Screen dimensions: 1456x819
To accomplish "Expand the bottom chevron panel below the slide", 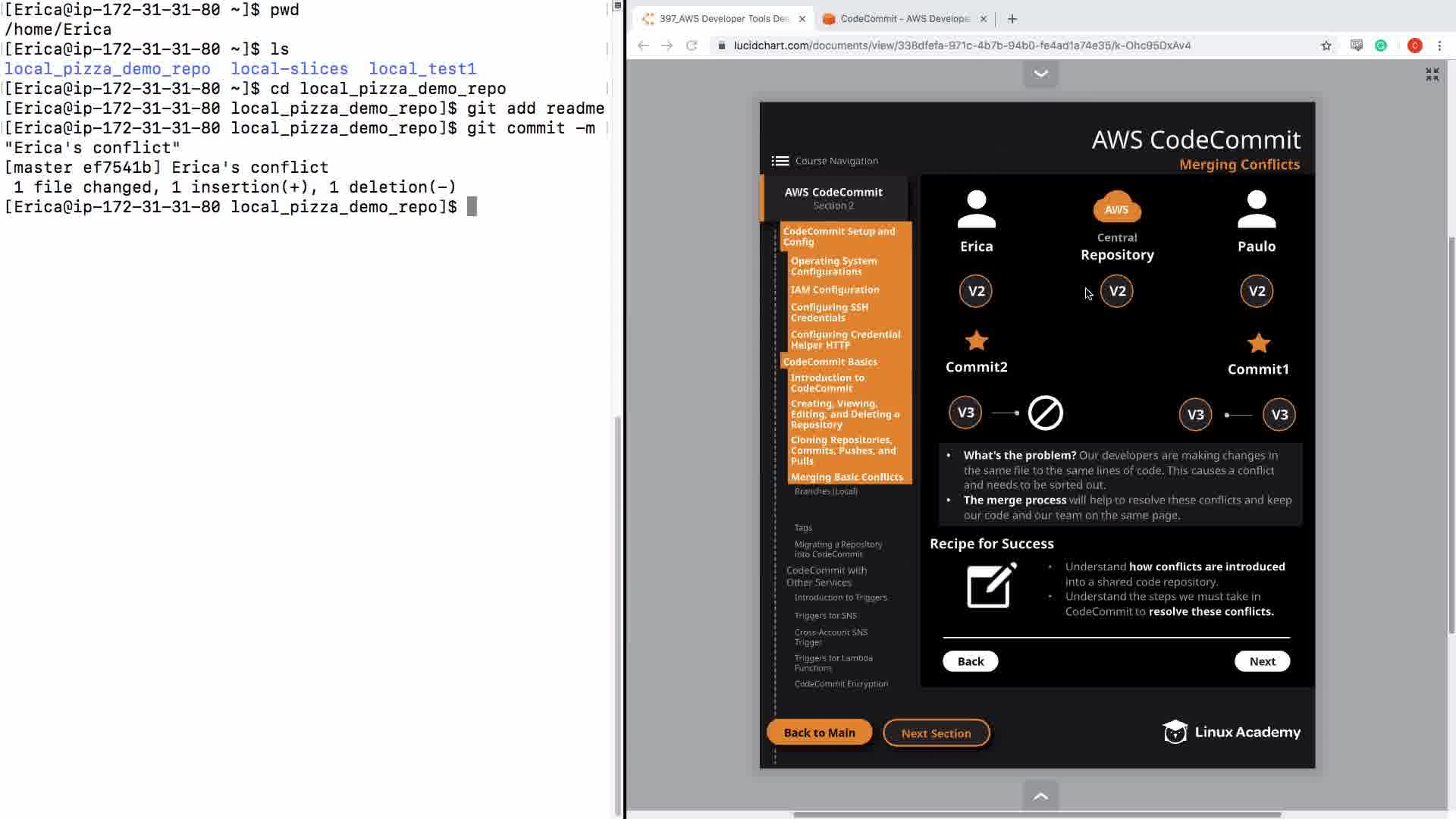I will pos(1040,795).
